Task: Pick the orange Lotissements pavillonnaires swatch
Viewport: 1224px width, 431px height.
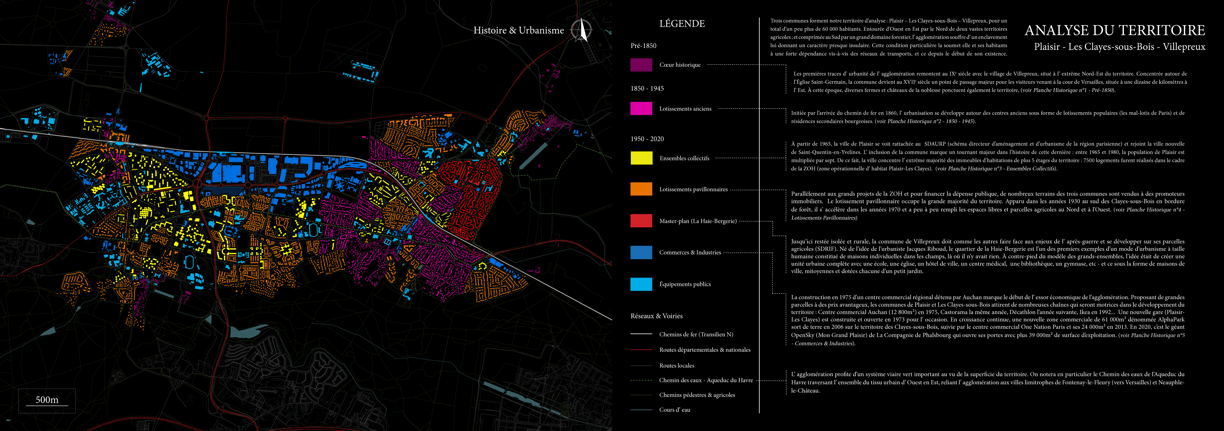Action: [x=641, y=189]
